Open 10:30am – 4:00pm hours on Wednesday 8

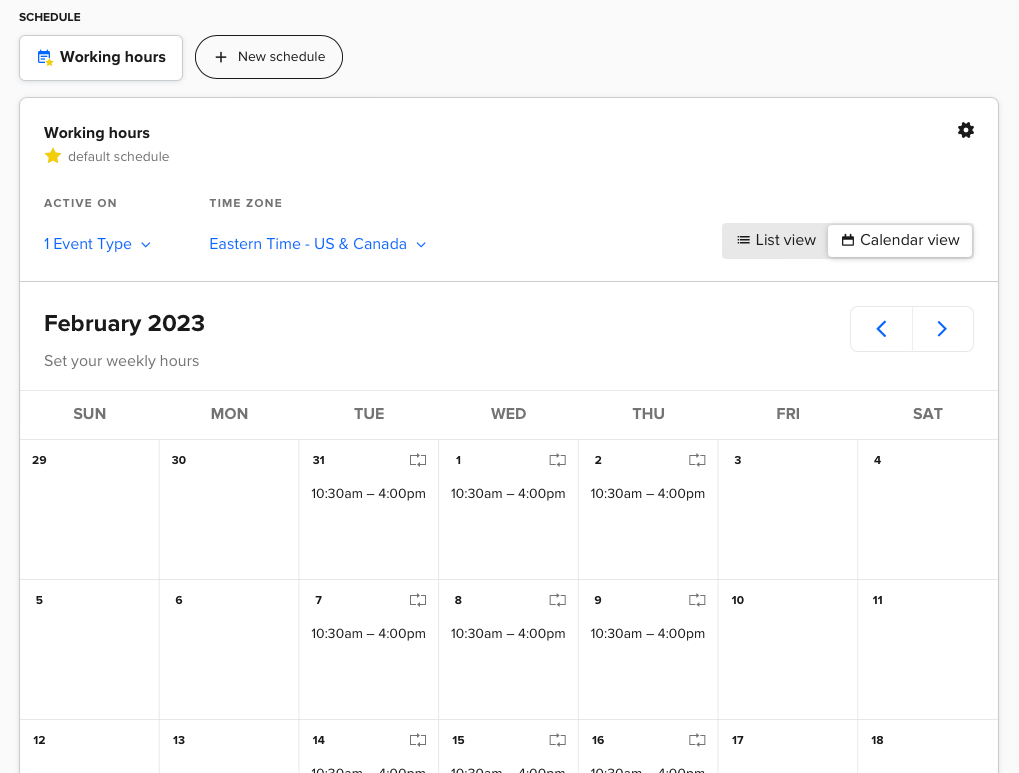(508, 633)
